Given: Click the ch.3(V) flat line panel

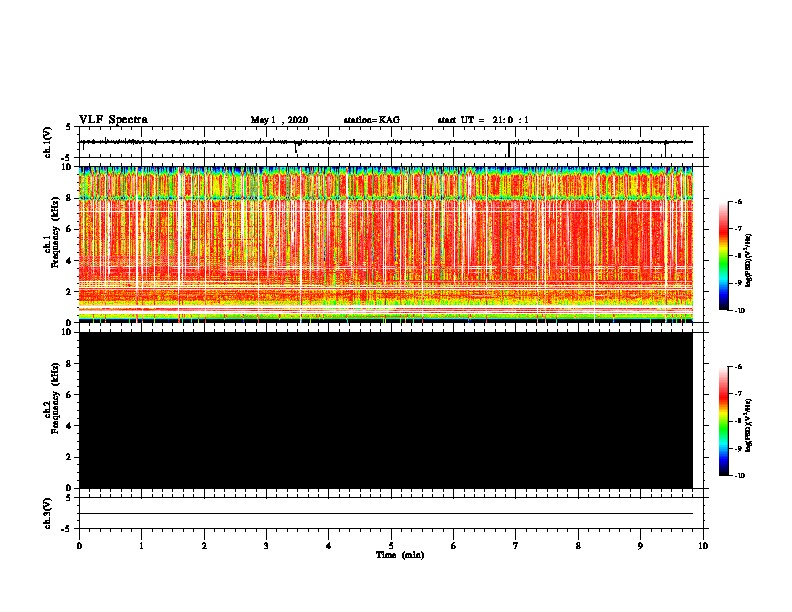Looking at the screenshot, I should (393, 513).
